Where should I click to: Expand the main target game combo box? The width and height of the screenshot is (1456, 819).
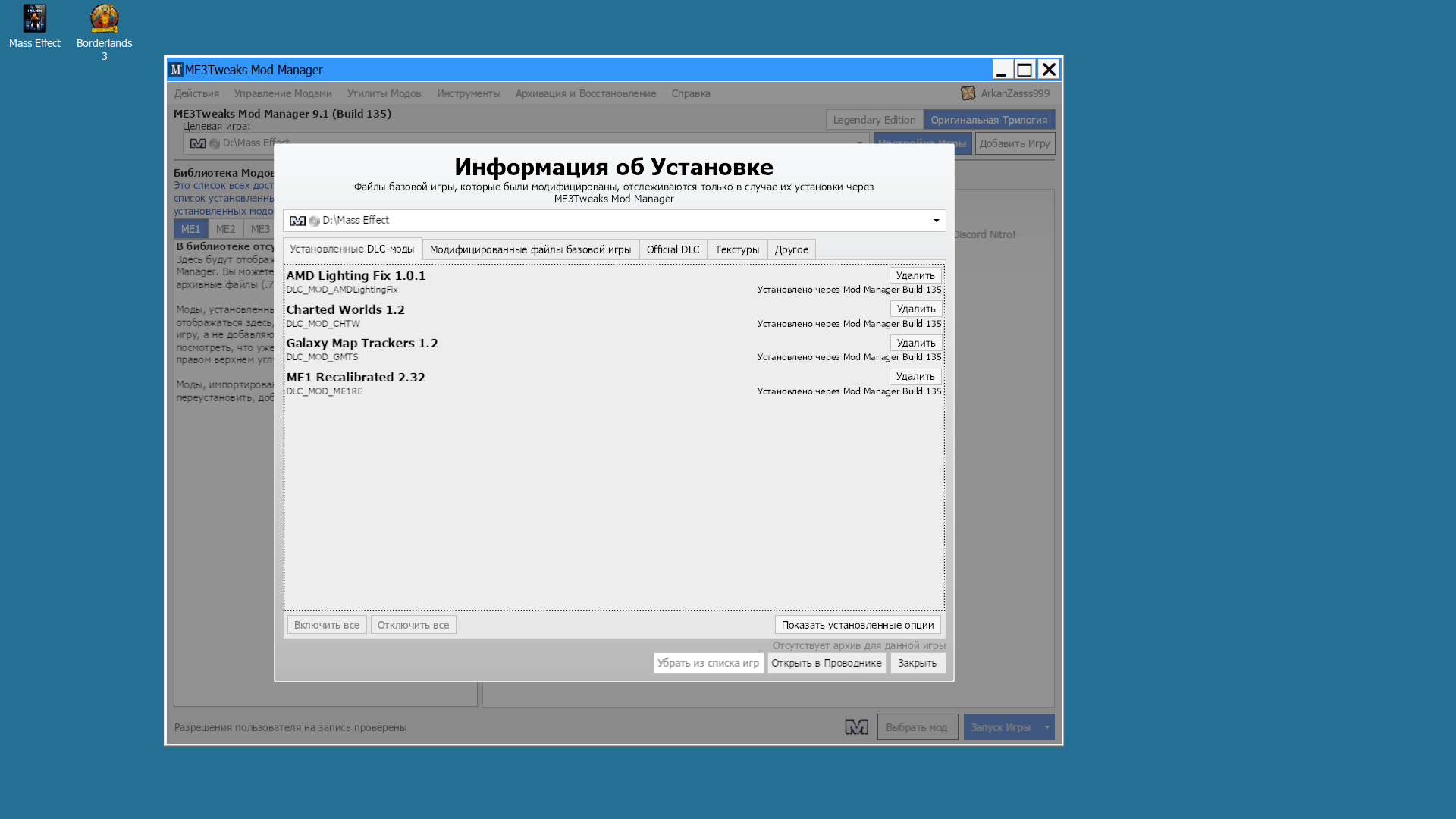point(859,143)
